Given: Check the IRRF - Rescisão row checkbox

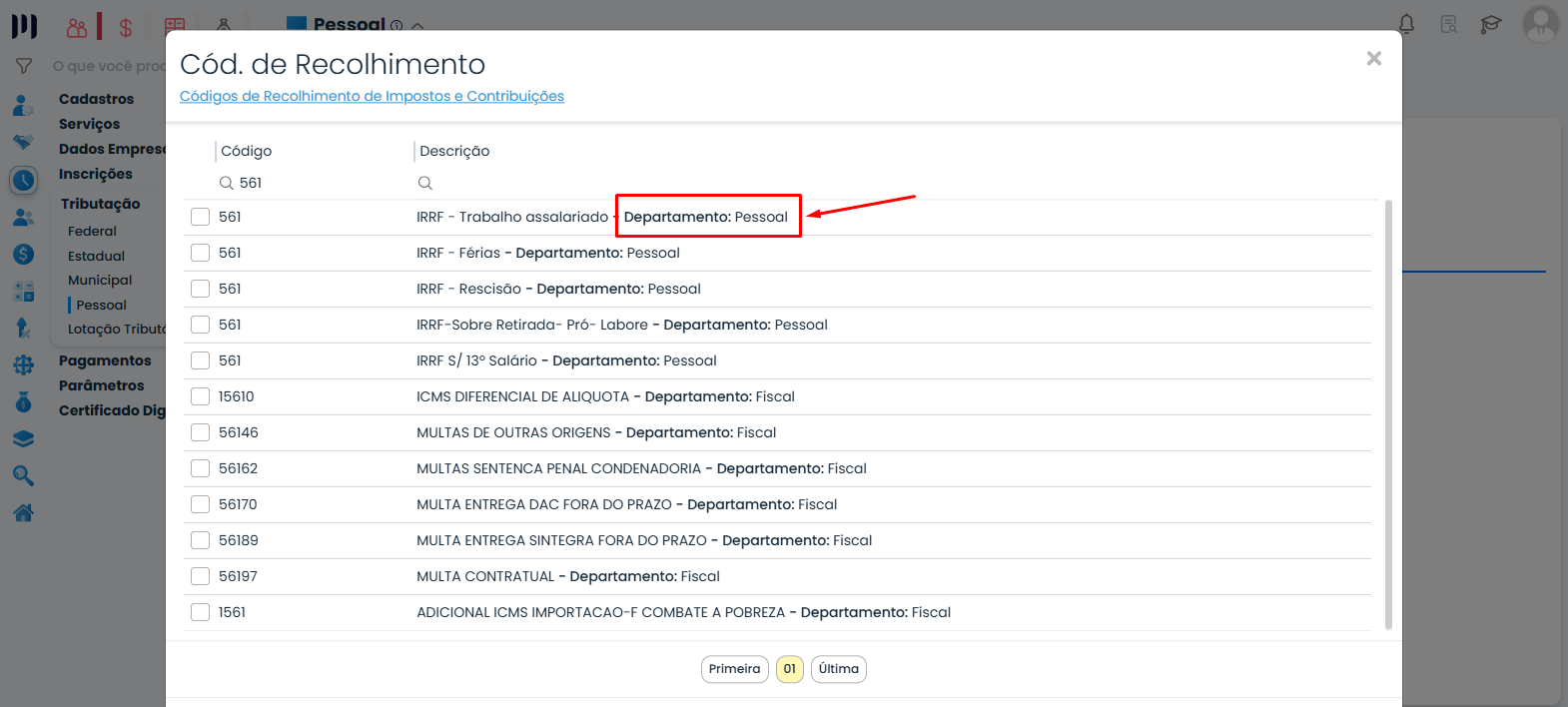Looking at the screenshot, I should [201, 289].
